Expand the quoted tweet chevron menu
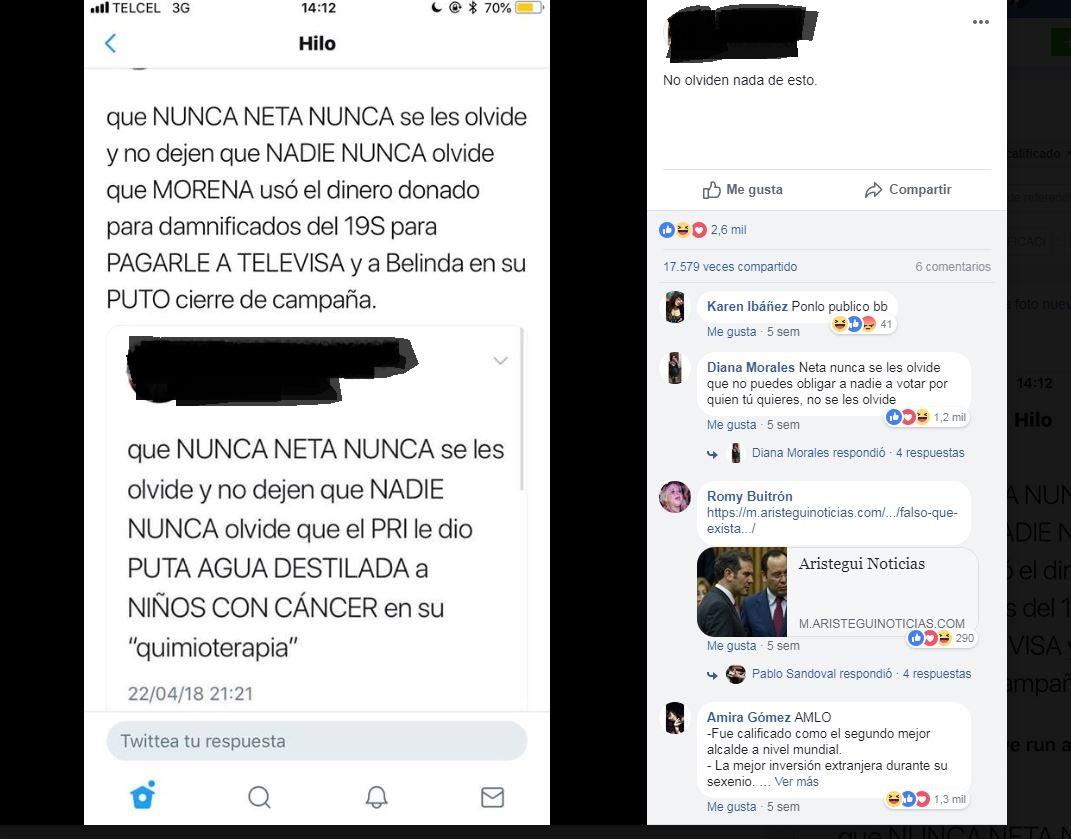The height and width of the screenshot is (839, 1071). 501,361
